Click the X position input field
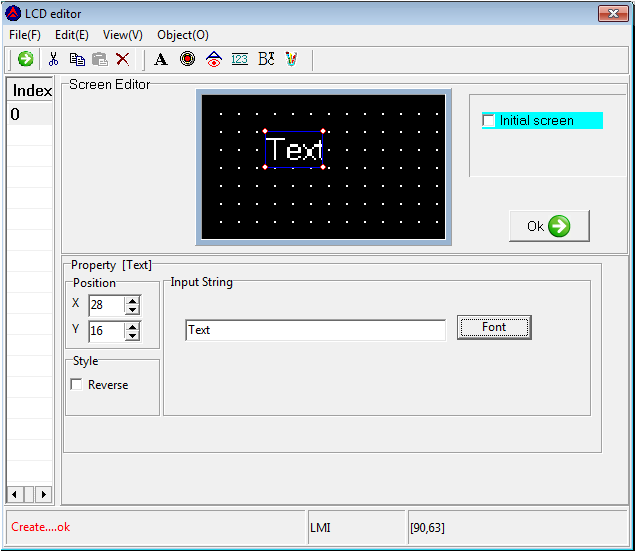This screenshot has height=551, width=635. point(107,305)
